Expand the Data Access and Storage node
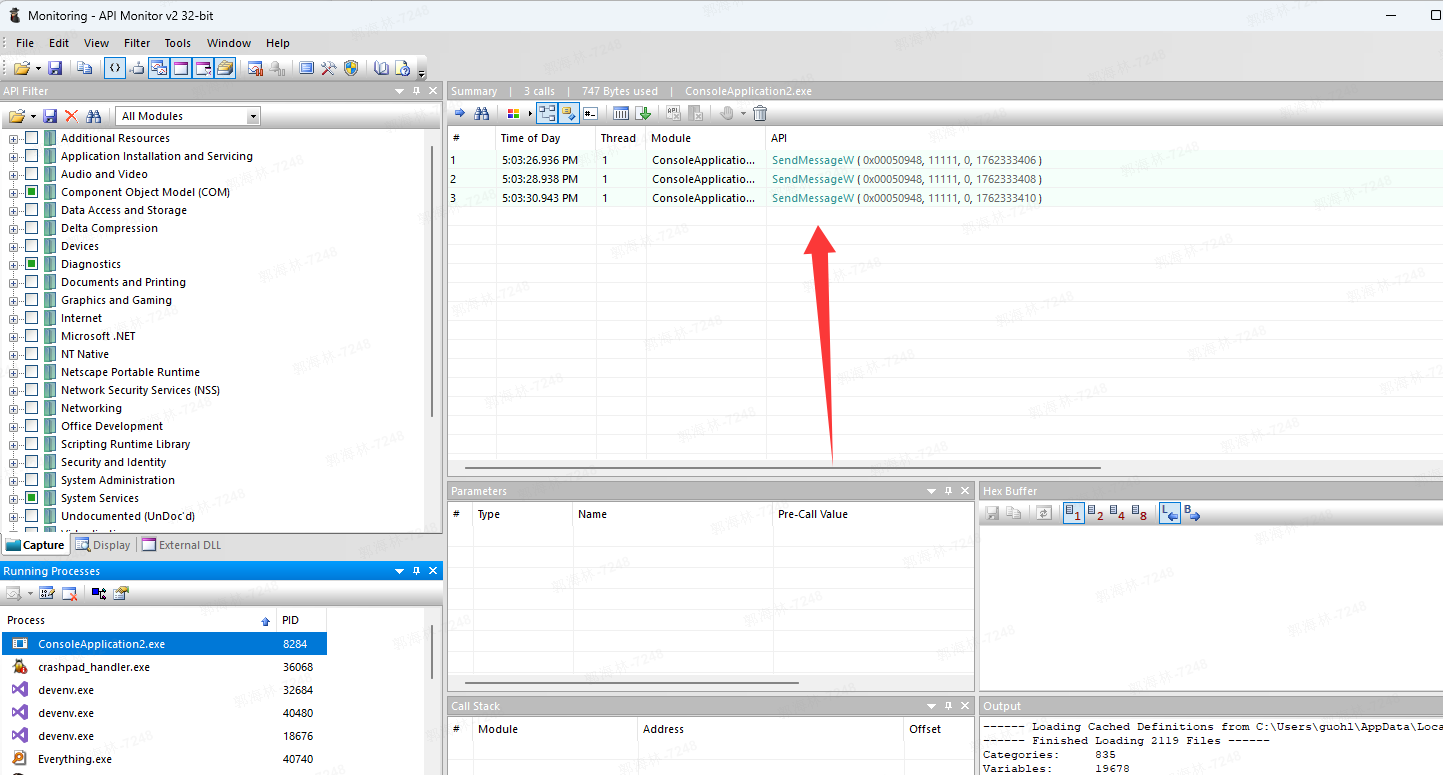 point(14,210)
